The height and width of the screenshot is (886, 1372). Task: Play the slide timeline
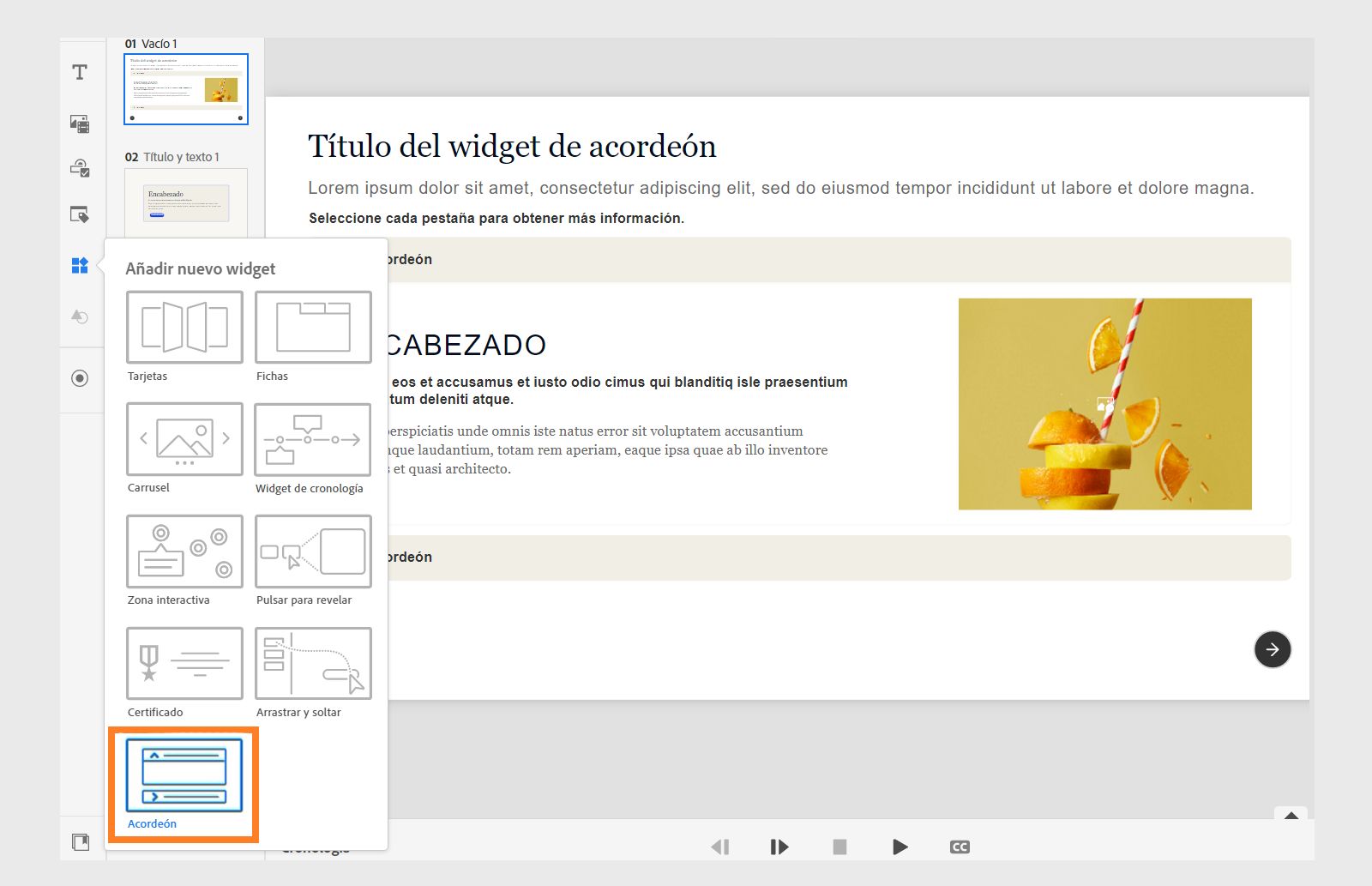tap(900, 847)
